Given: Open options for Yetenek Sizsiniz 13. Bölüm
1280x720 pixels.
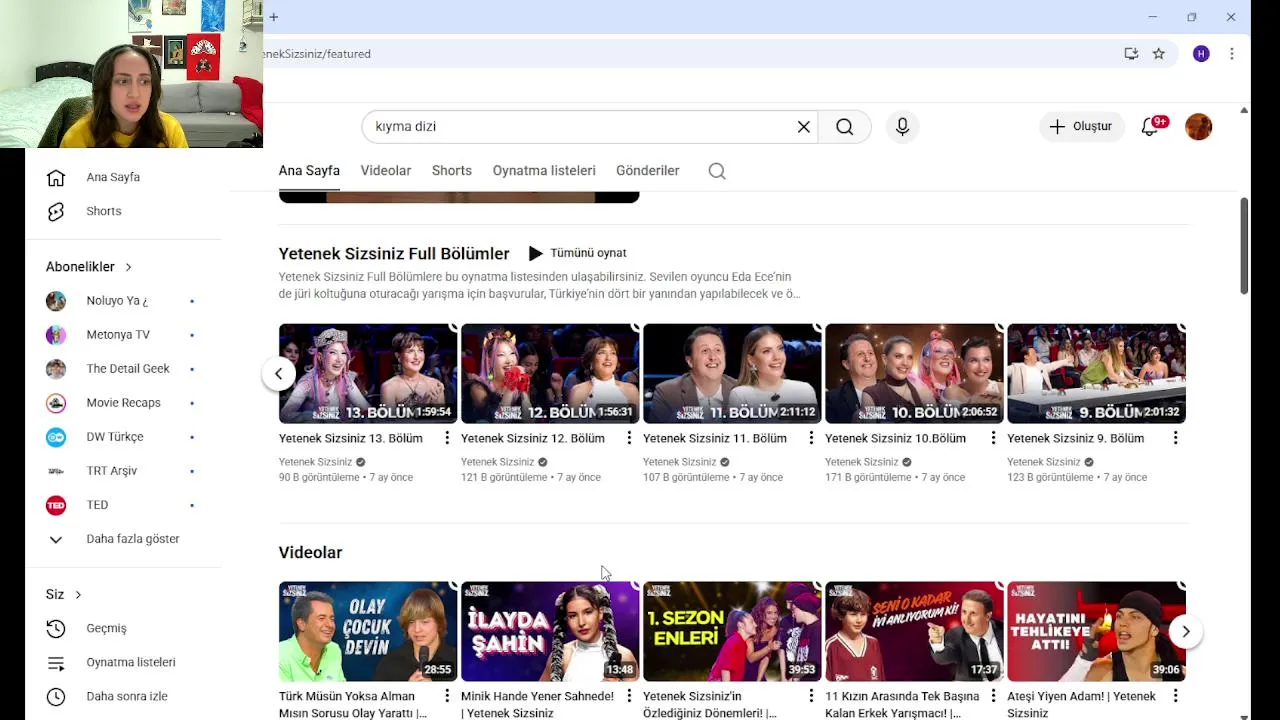Looking at the screenshot, I should 447,438.
